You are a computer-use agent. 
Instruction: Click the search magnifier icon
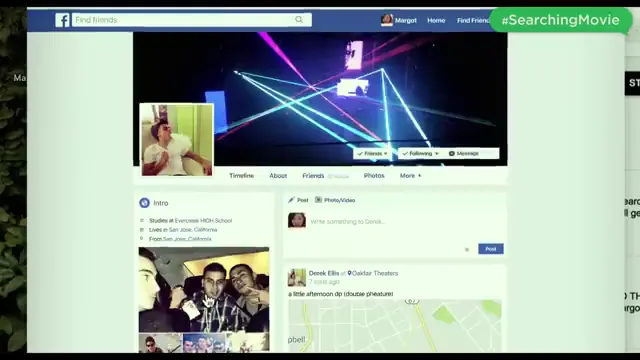point(299,20)
